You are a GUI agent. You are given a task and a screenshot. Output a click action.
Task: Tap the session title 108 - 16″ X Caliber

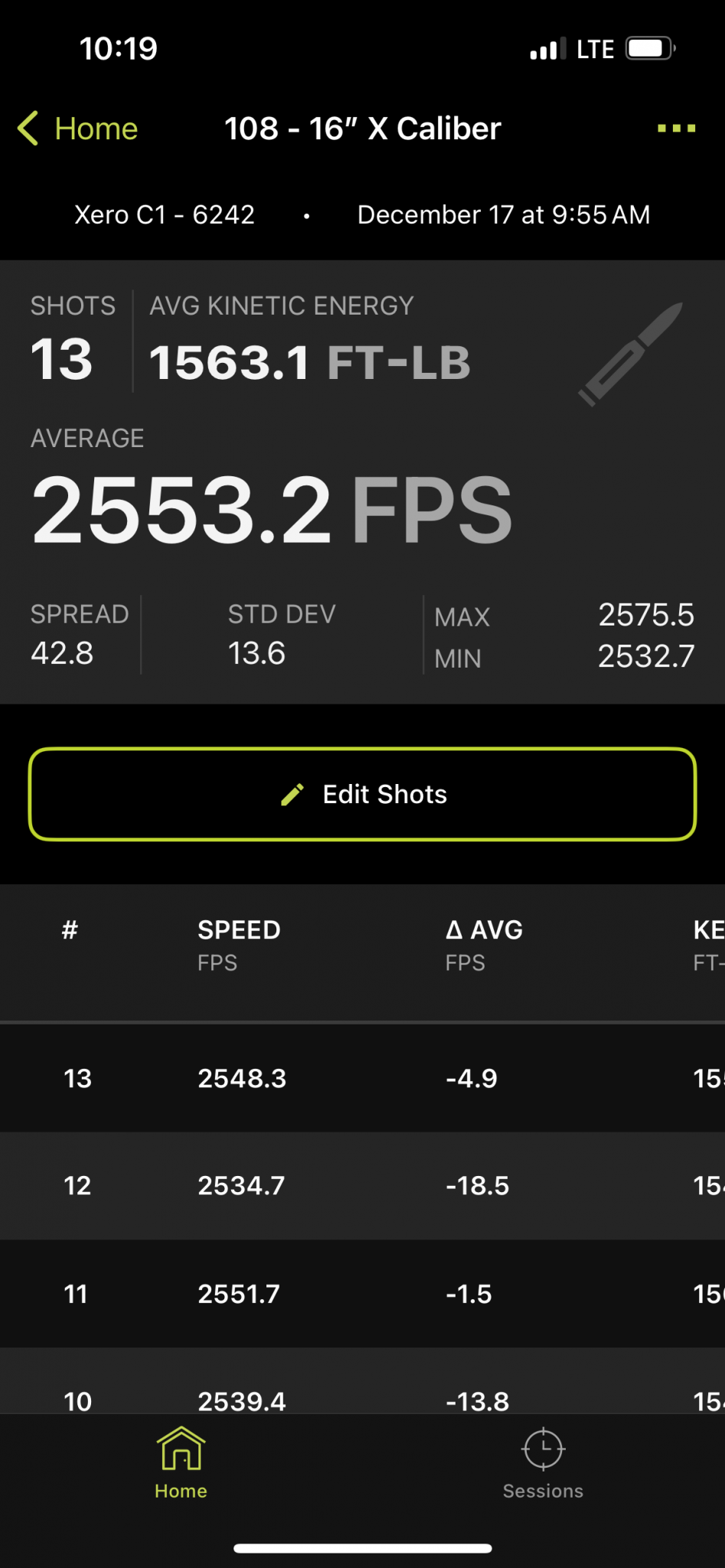click(363, 129)
